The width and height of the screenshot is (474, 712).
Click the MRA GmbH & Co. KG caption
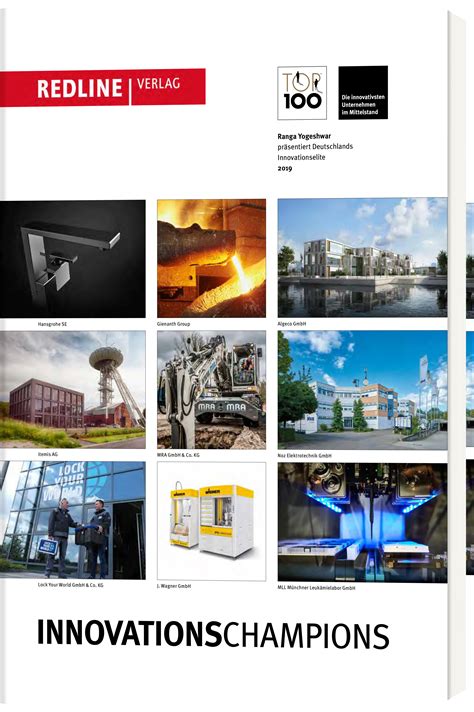tap(178, 455)
